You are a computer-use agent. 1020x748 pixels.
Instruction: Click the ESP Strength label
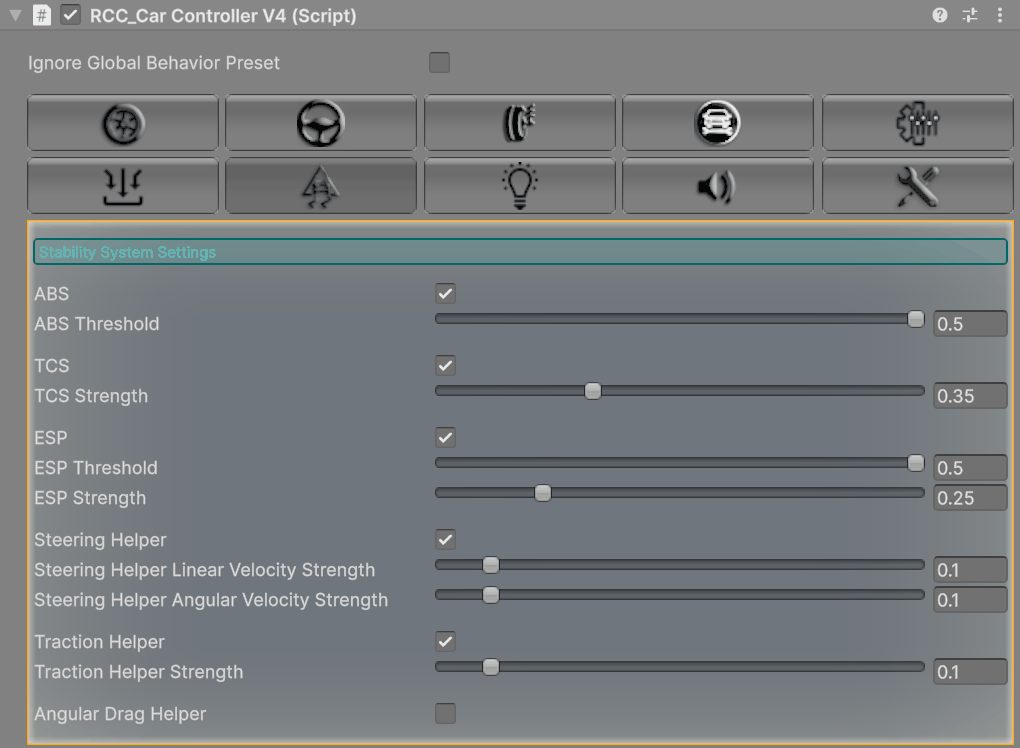pos(90,498)
